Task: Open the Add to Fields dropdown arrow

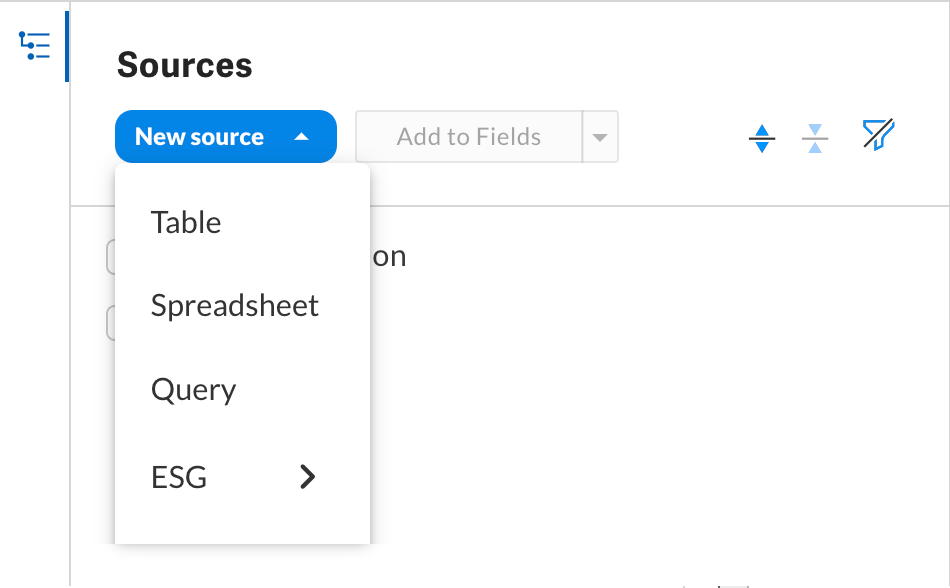Action: (x=600, y=137)
